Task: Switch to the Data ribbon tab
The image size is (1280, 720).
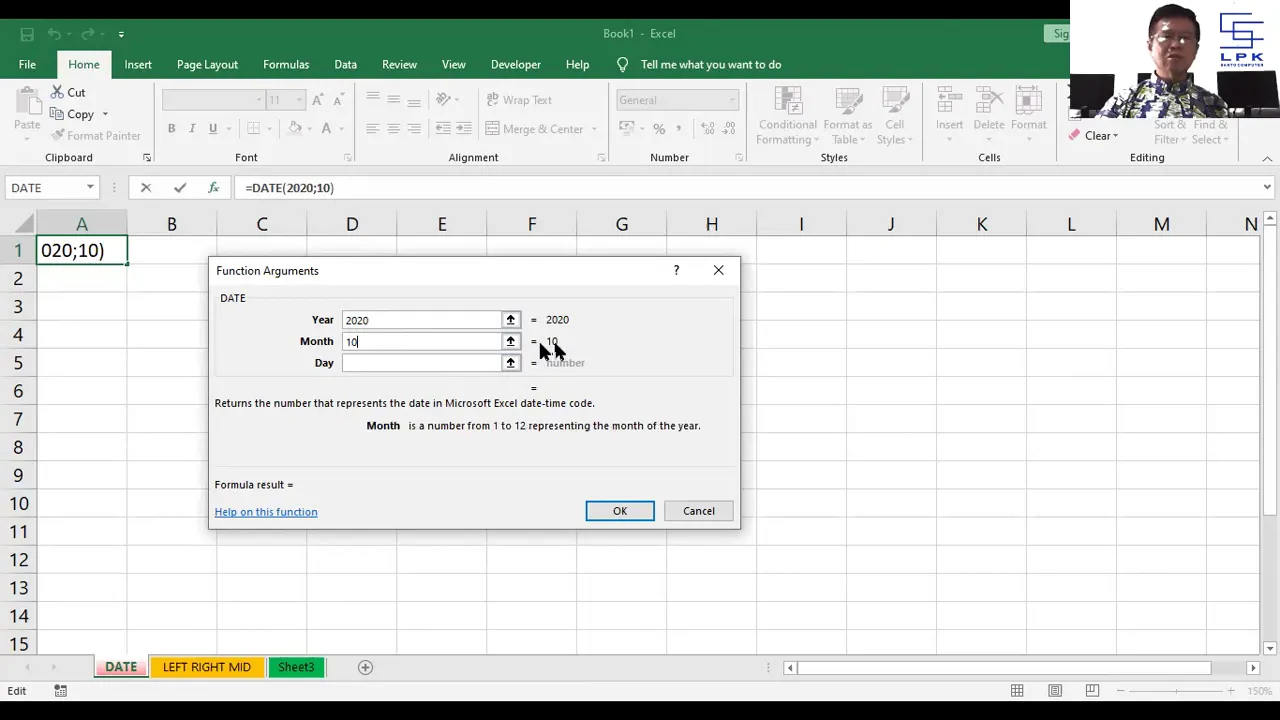Action: pos(345,64)
